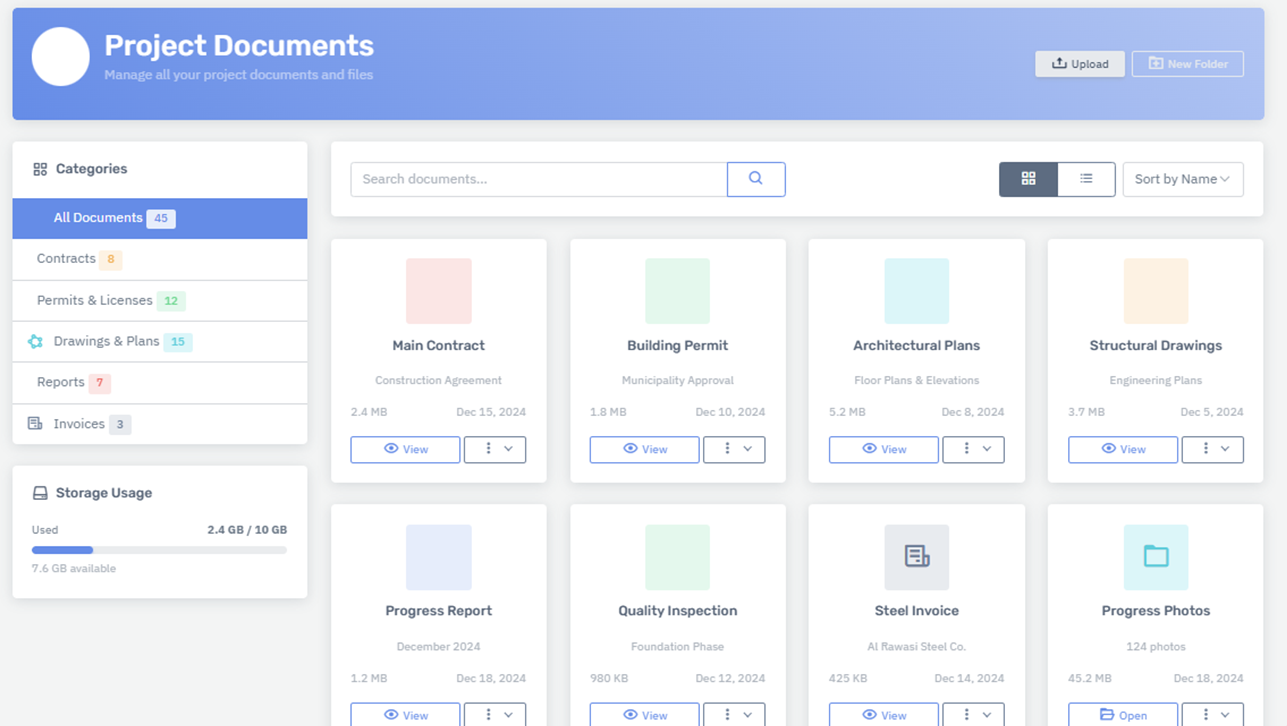Click the Steel Invoice document icon
Viewport: 1287px width, 726px height.
[x=916, y=557]
